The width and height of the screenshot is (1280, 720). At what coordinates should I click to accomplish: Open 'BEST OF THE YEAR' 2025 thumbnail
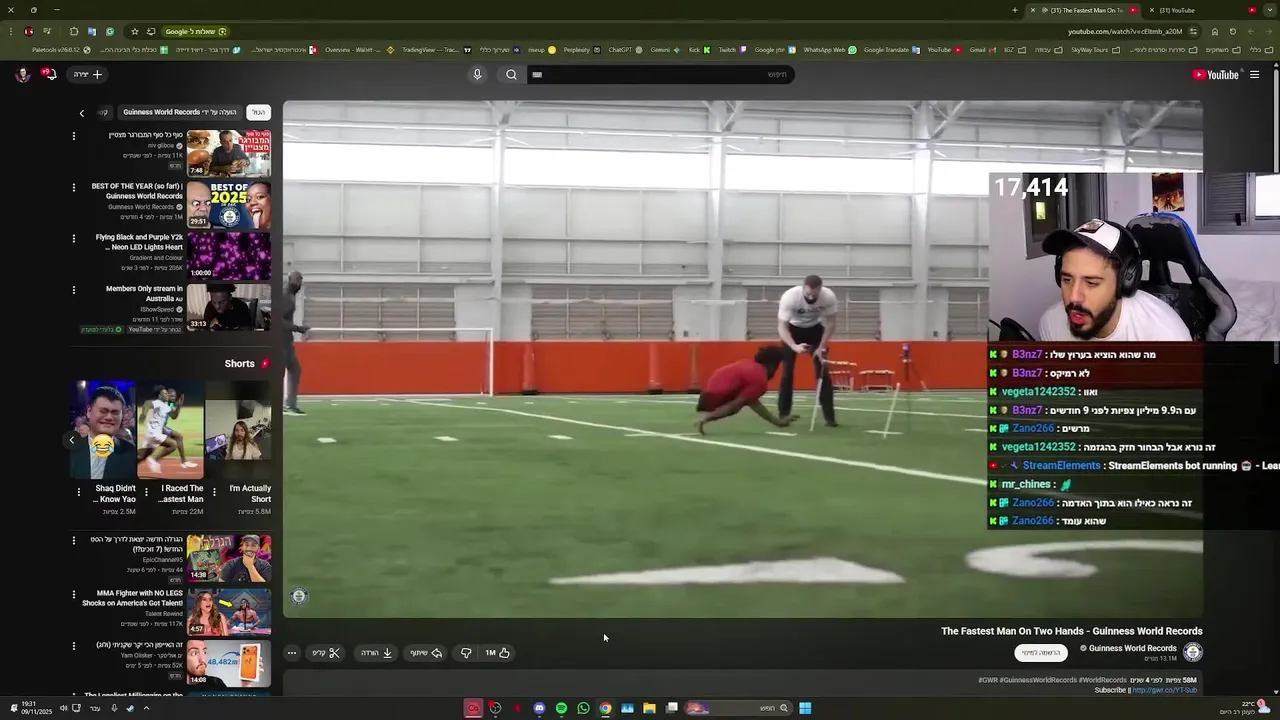pos(229,204)
